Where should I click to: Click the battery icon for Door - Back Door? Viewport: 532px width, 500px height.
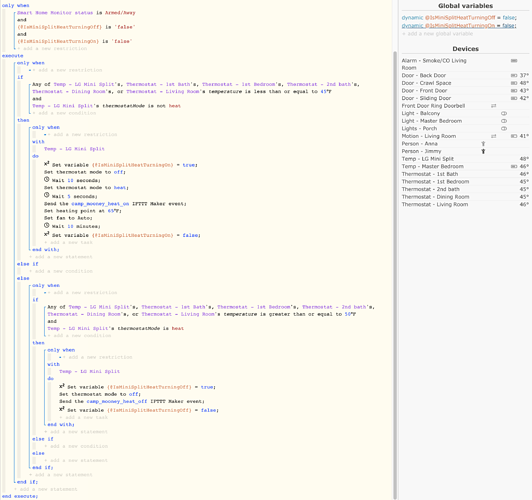pyautogui.click(x=514, y=76)
